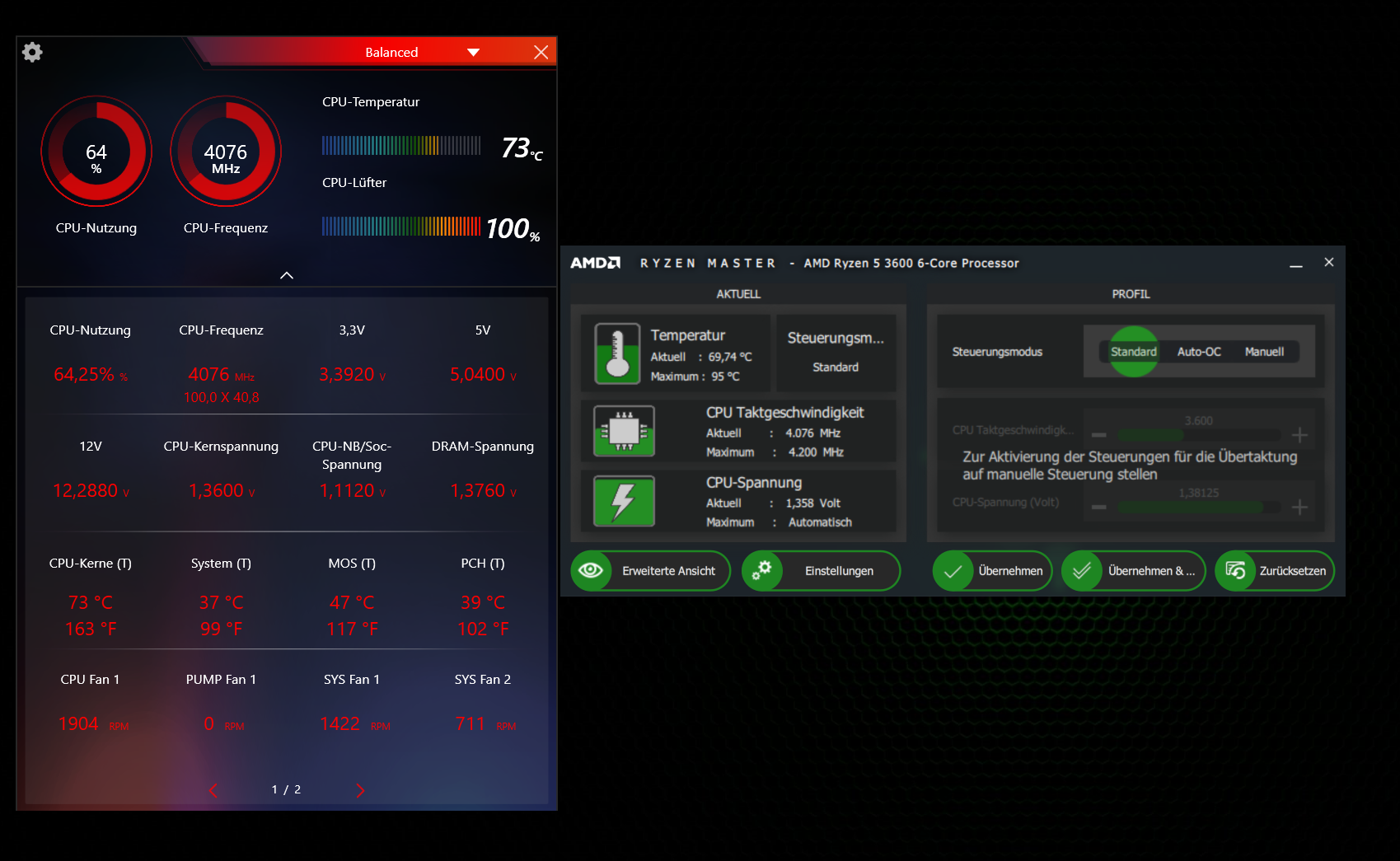Go to the previous page arrow
1400x861 pixels.
(213, 790)
